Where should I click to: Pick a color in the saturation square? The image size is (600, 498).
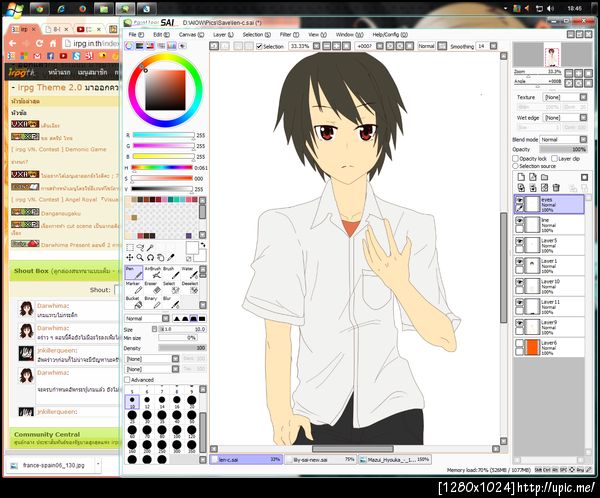[165, 90]
